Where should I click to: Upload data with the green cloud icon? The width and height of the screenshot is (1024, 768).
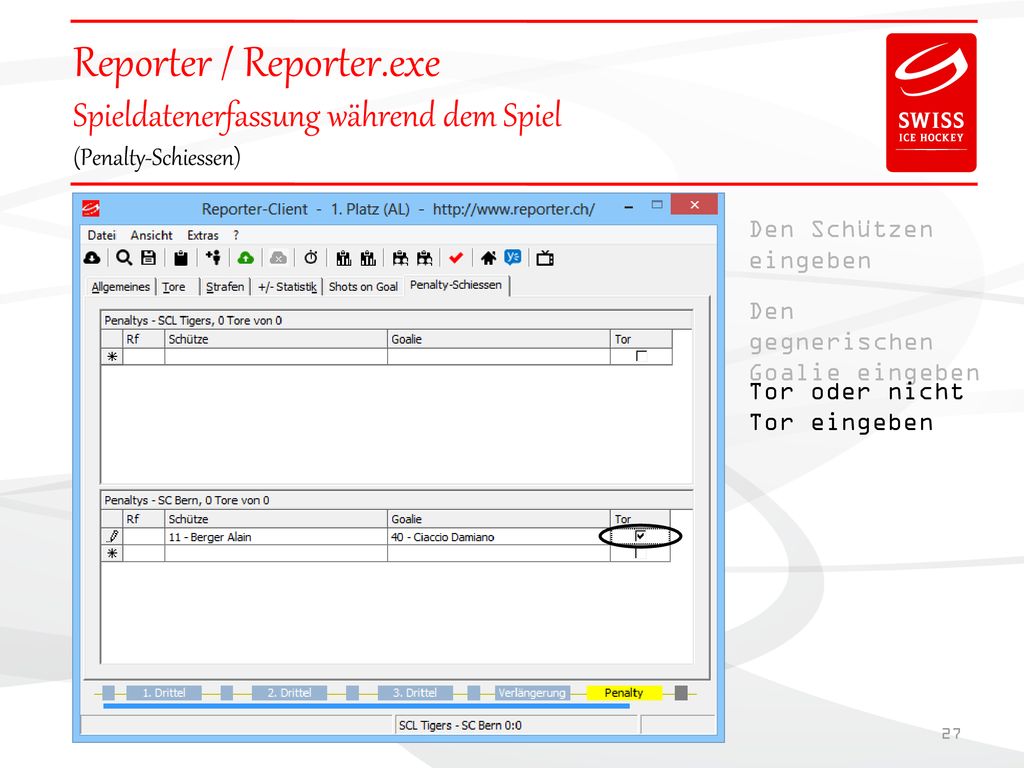coord(246,258)
